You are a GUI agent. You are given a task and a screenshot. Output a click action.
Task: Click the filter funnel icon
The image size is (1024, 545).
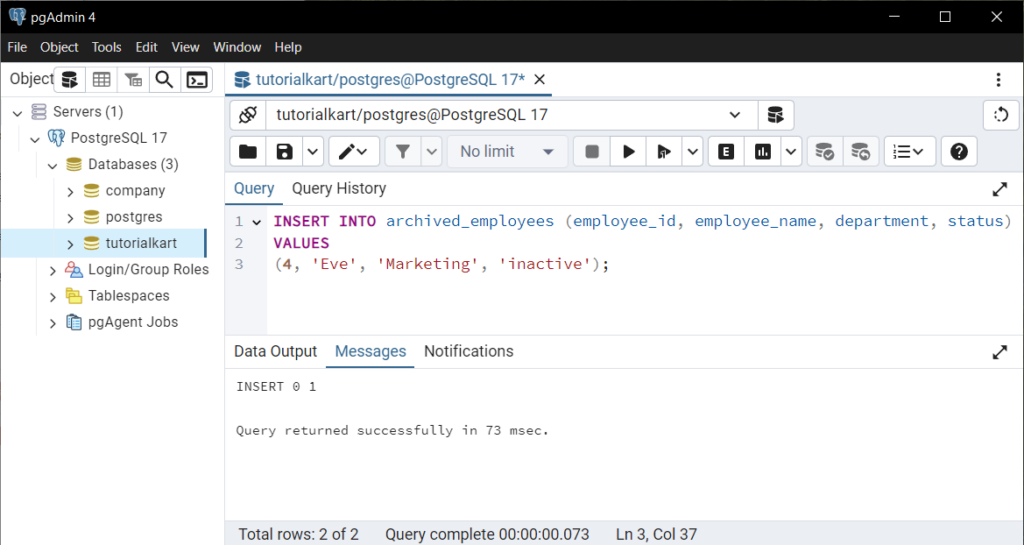coord(403,152)
